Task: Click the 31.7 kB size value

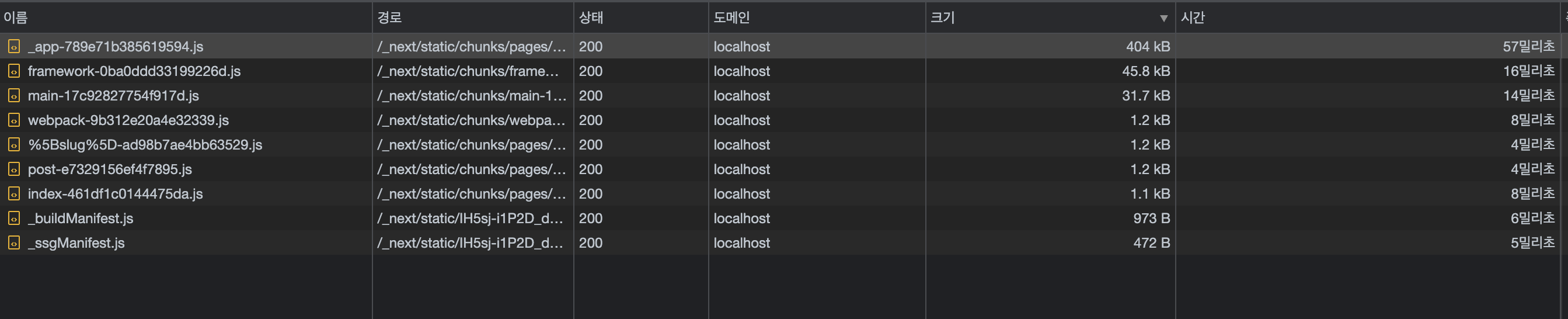Action: 1146,96
